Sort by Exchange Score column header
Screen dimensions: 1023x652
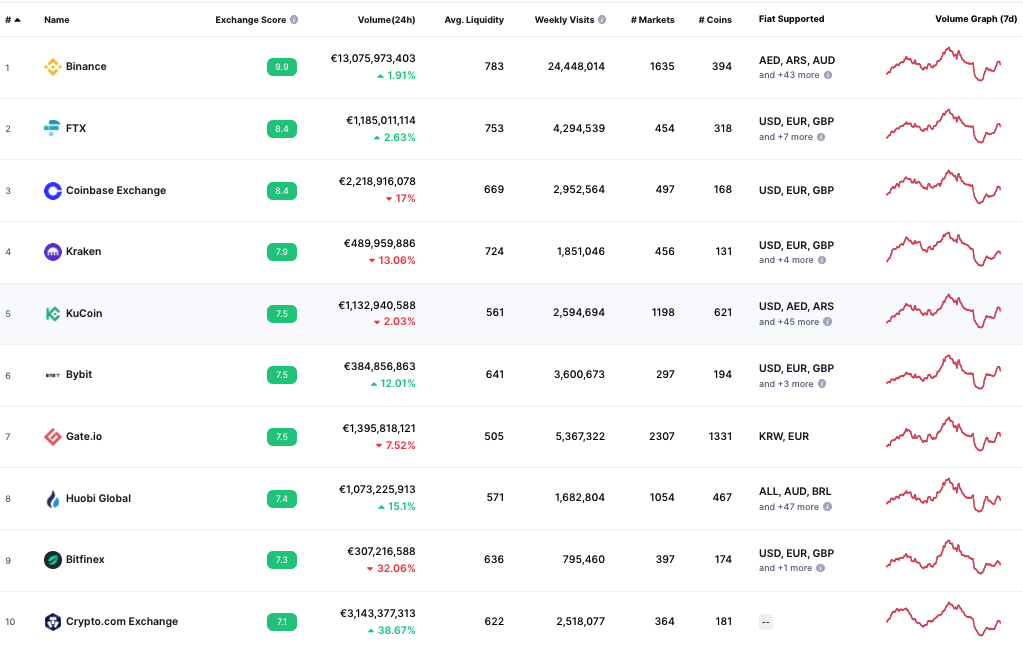251,20
